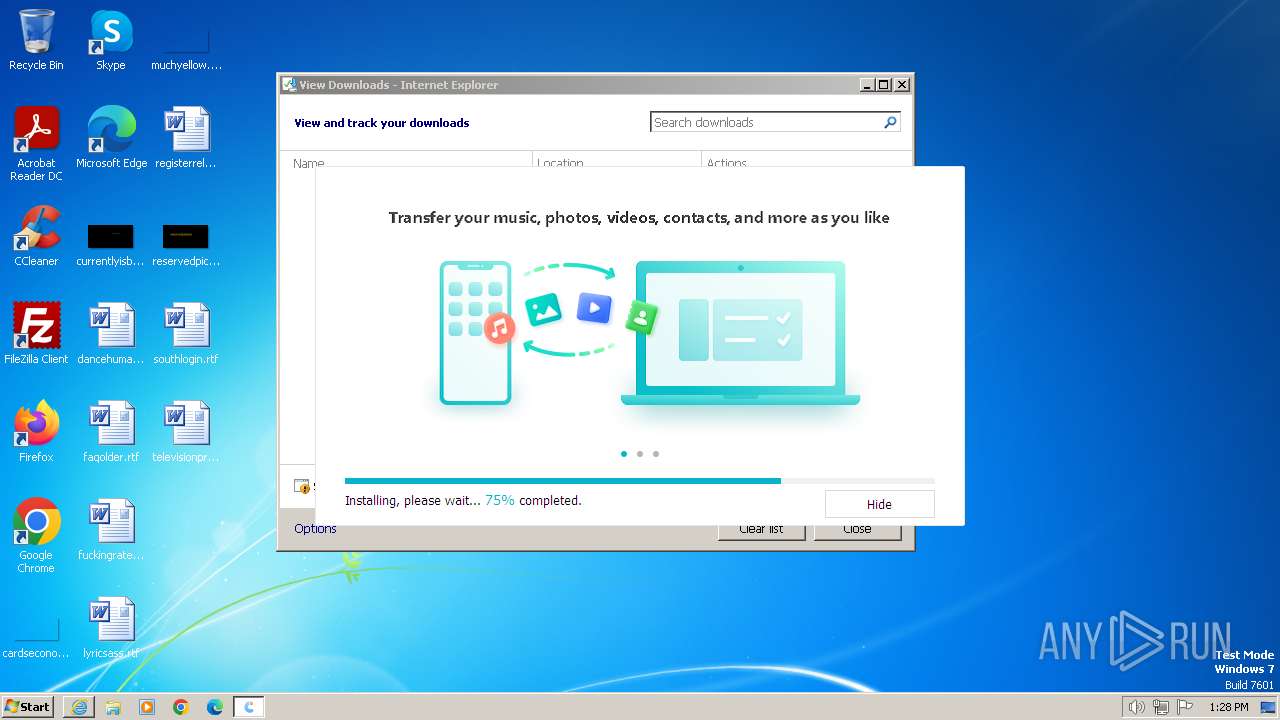This screenshot has width=1280, height=720.
Task: Select the second slide indicator dot
Action: 640,454
